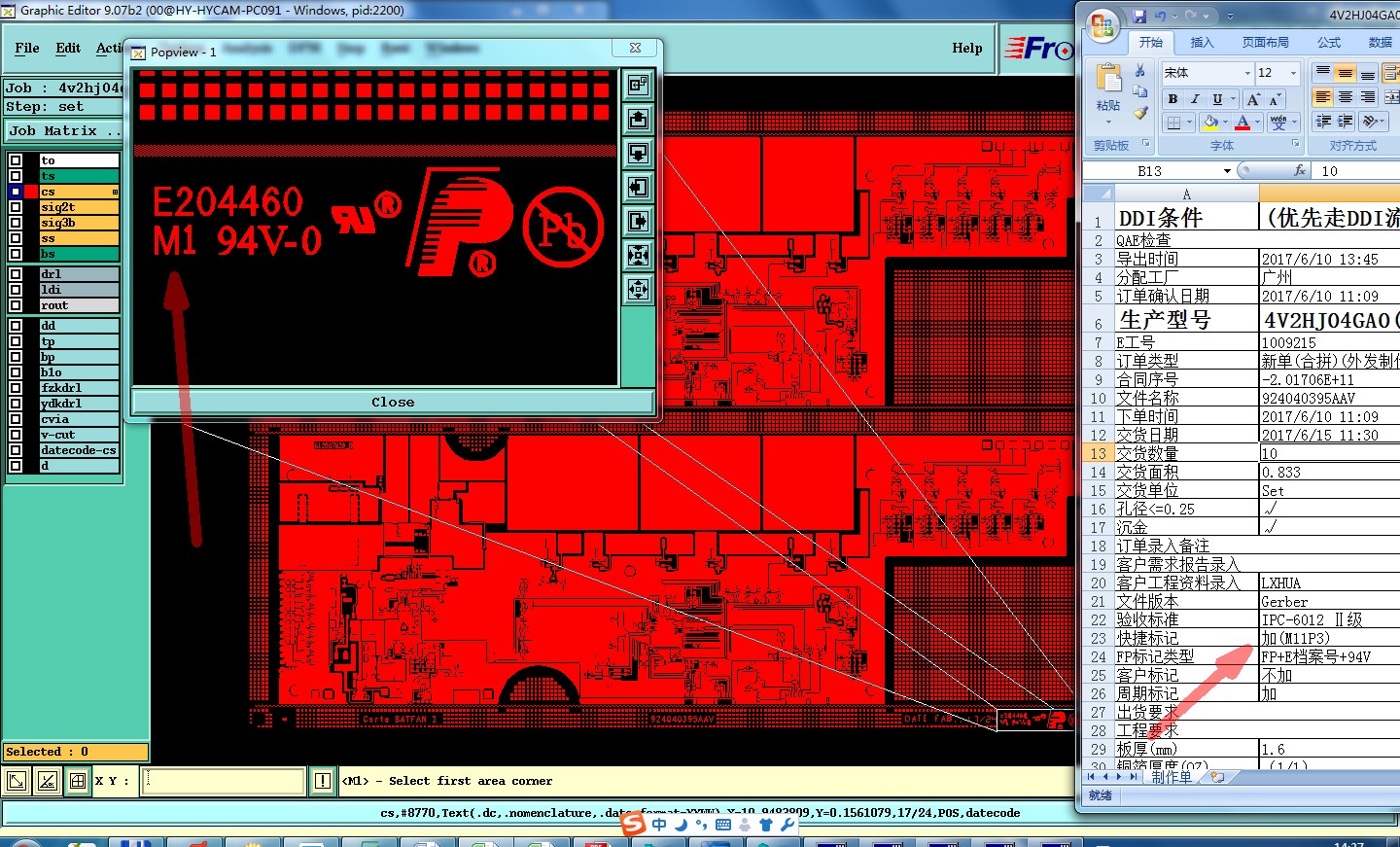
Task: Toggle the checkbox for layer 'fzkdrl'
Action: (x=16, y=388)
